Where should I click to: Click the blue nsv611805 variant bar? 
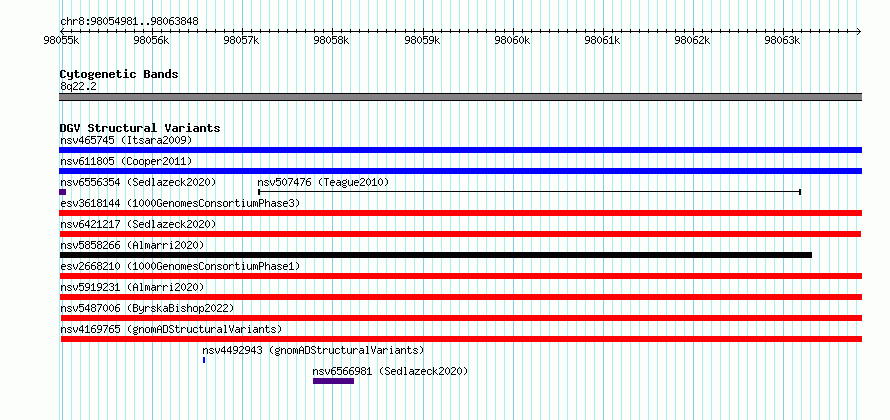click(460, 171)
